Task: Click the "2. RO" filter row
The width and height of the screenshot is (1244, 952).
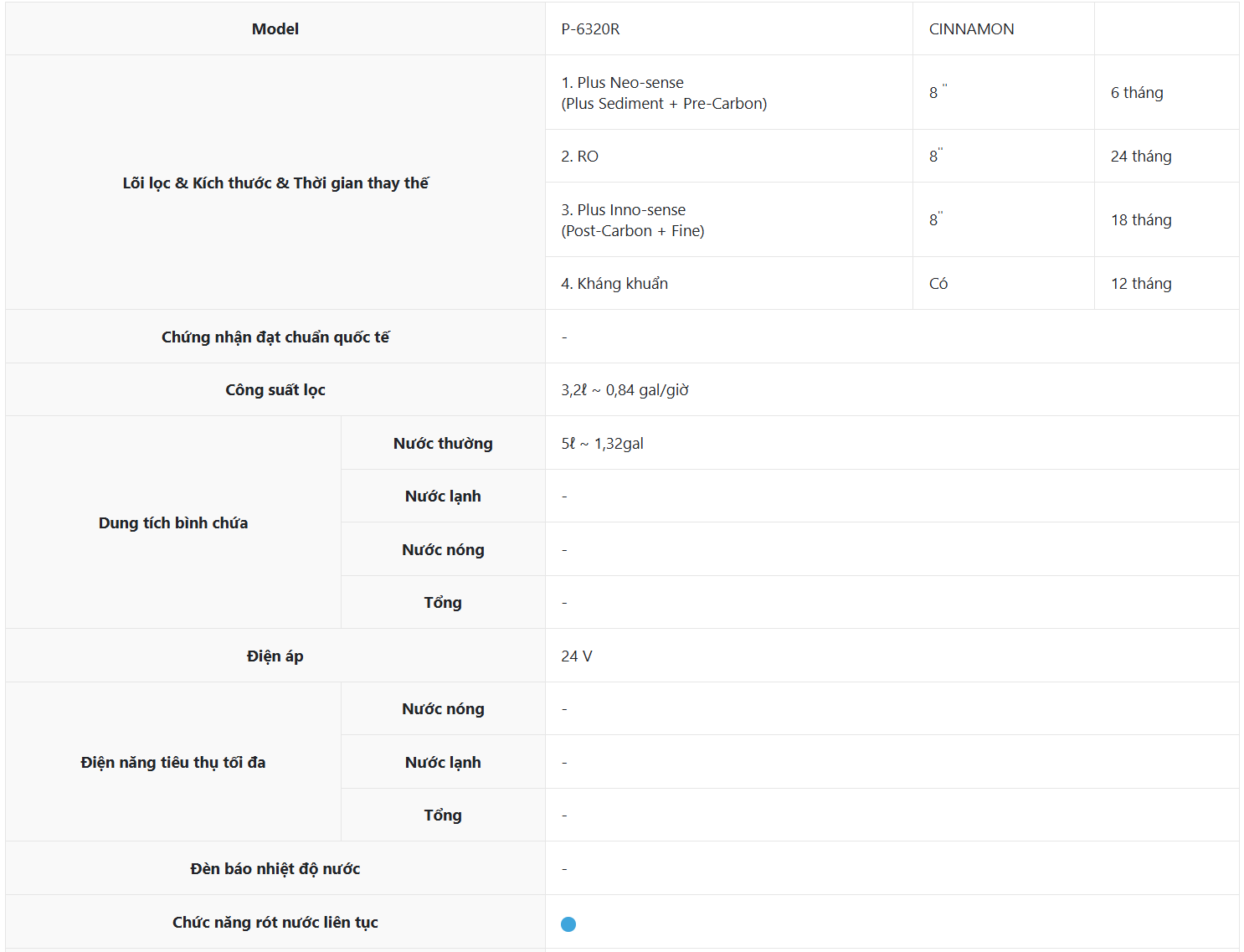Action: click(579, 157)
